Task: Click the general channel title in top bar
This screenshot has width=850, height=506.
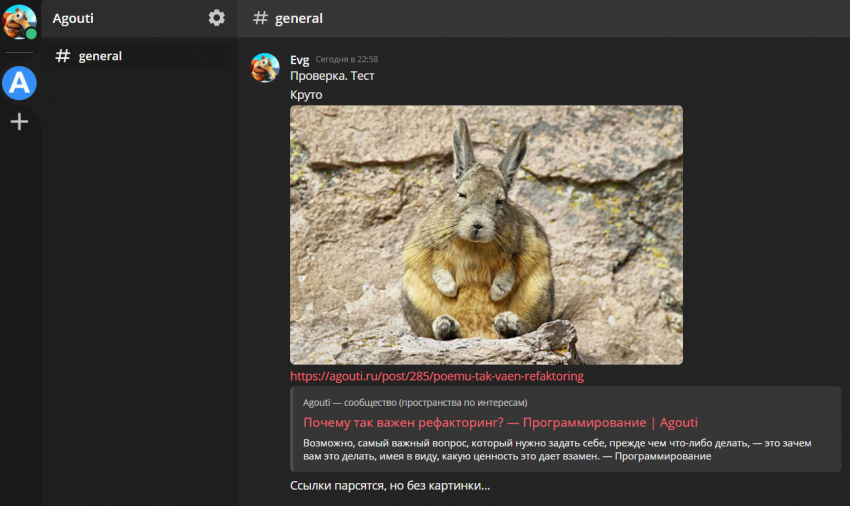Action: pyautogui.click(x=298, y=18)
